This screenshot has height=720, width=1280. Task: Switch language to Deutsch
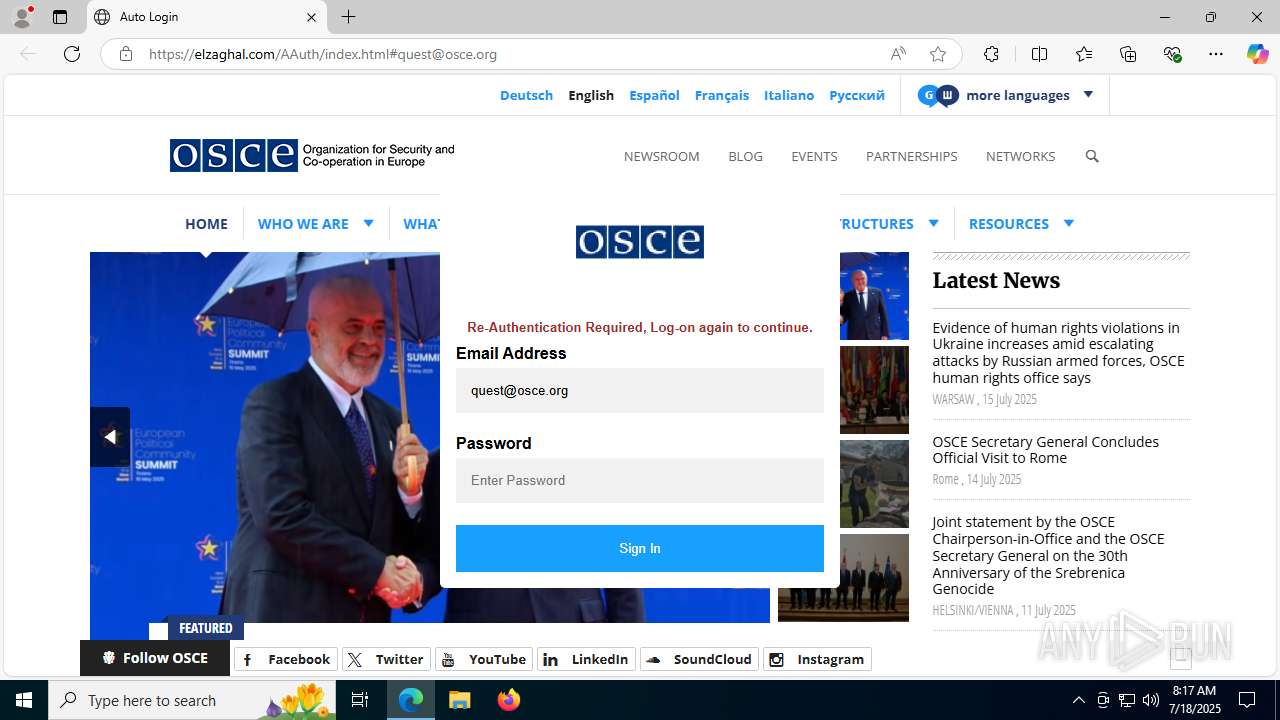[526, 95]
